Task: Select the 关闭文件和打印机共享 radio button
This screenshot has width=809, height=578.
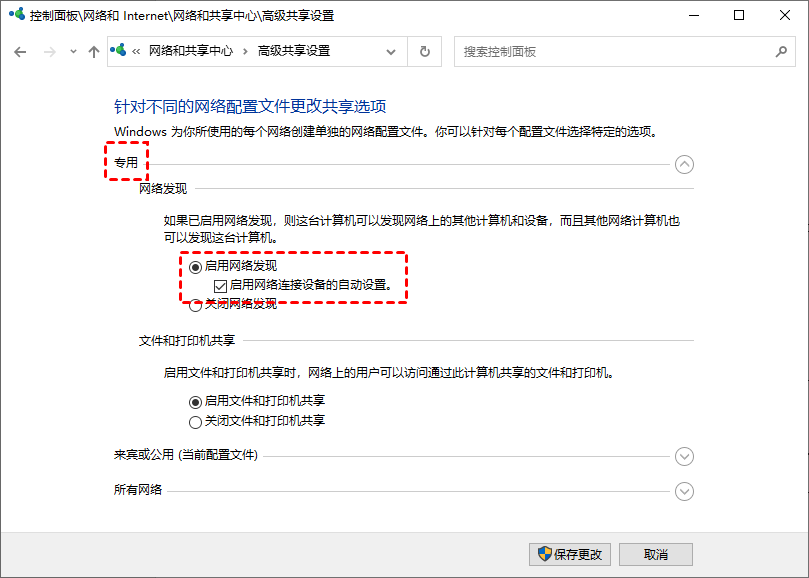Action: click(x=196, y=422)
